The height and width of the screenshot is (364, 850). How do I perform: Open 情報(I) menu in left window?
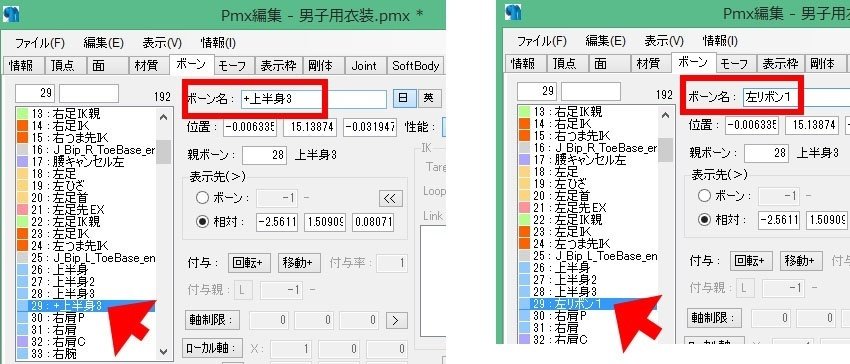[x=218, y=43]
